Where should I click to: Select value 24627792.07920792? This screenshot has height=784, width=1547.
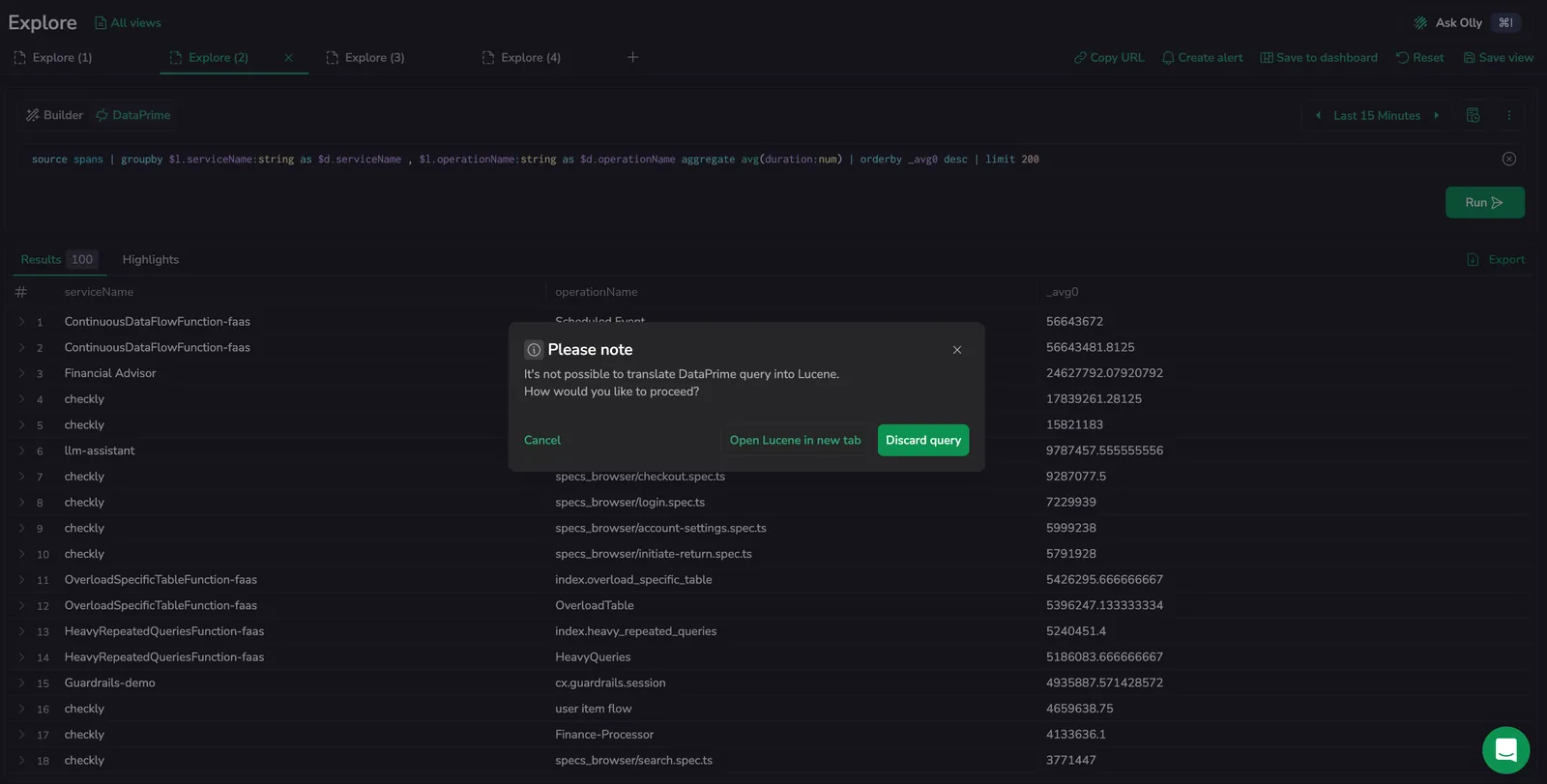point(1104,373)
